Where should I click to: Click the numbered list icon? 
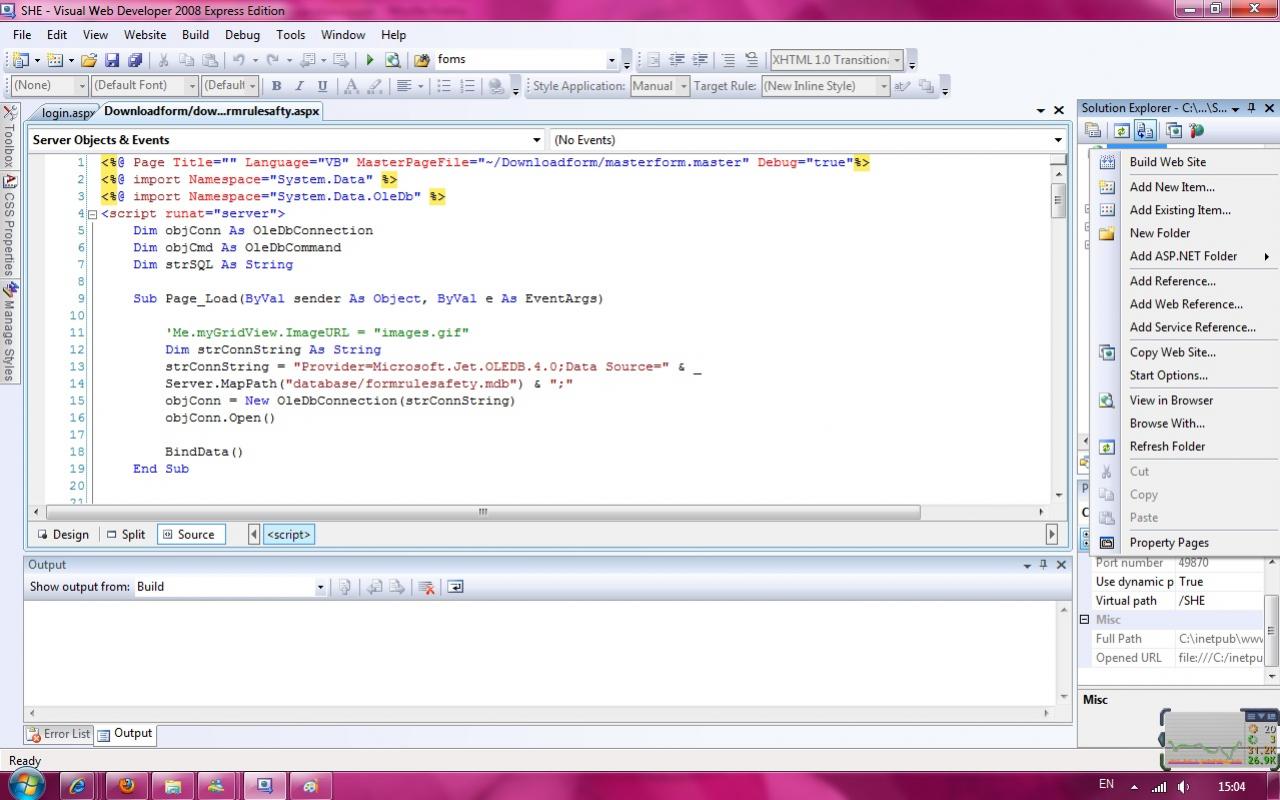tap(467, 86)
